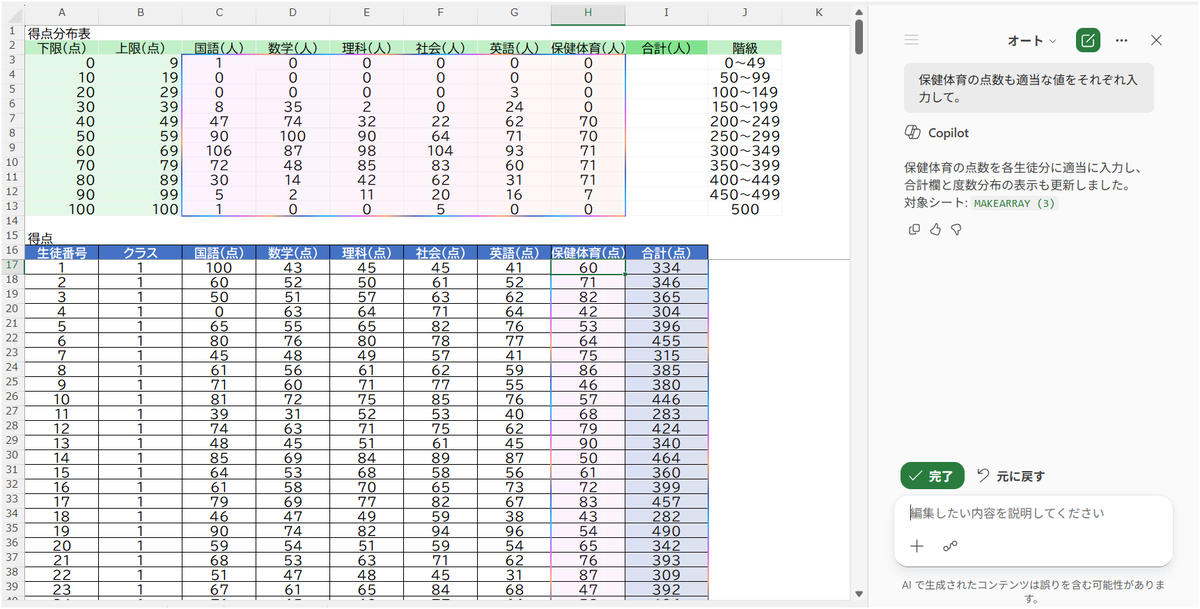Screen dimensions: 1200x609
Task: Select the 合計(人) header cell
Action: tap(666, 47)
